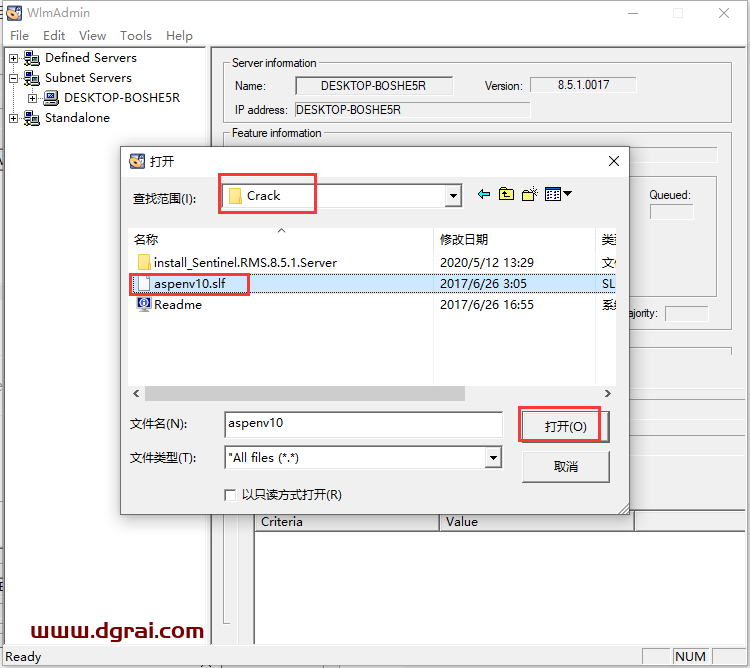The height and width of the screenshot is (668, 750).
Task: Go up one folder level icon
Action: (507, 195)
